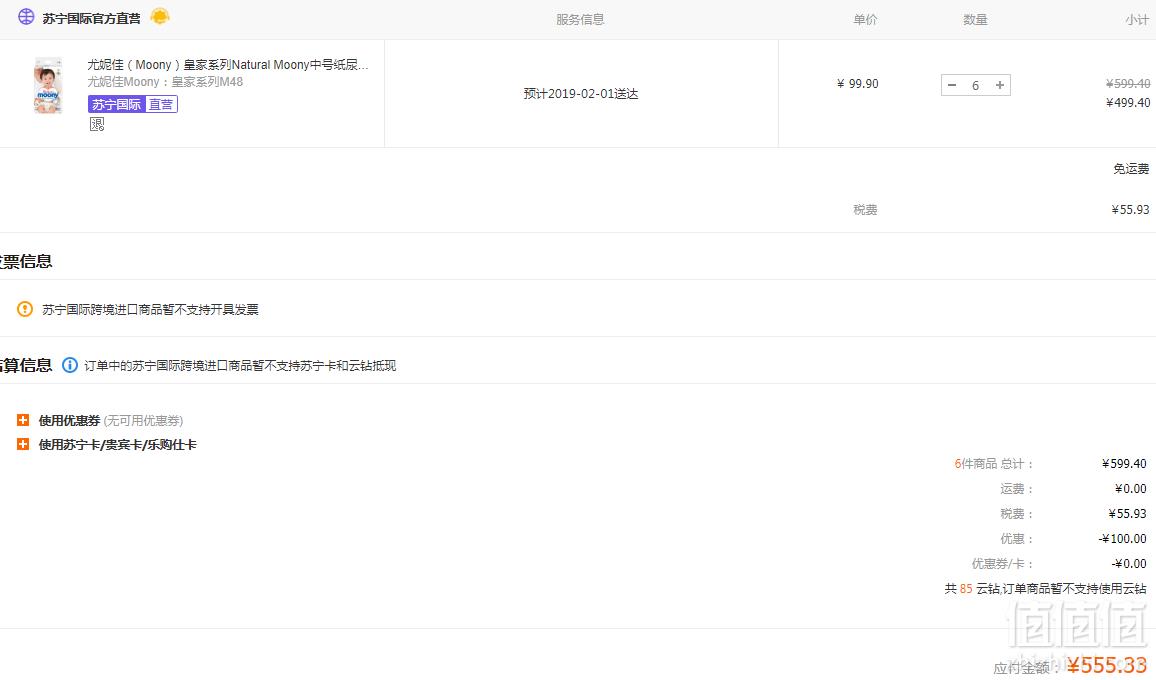Click the quantity input field showing 6

point(975,86)
